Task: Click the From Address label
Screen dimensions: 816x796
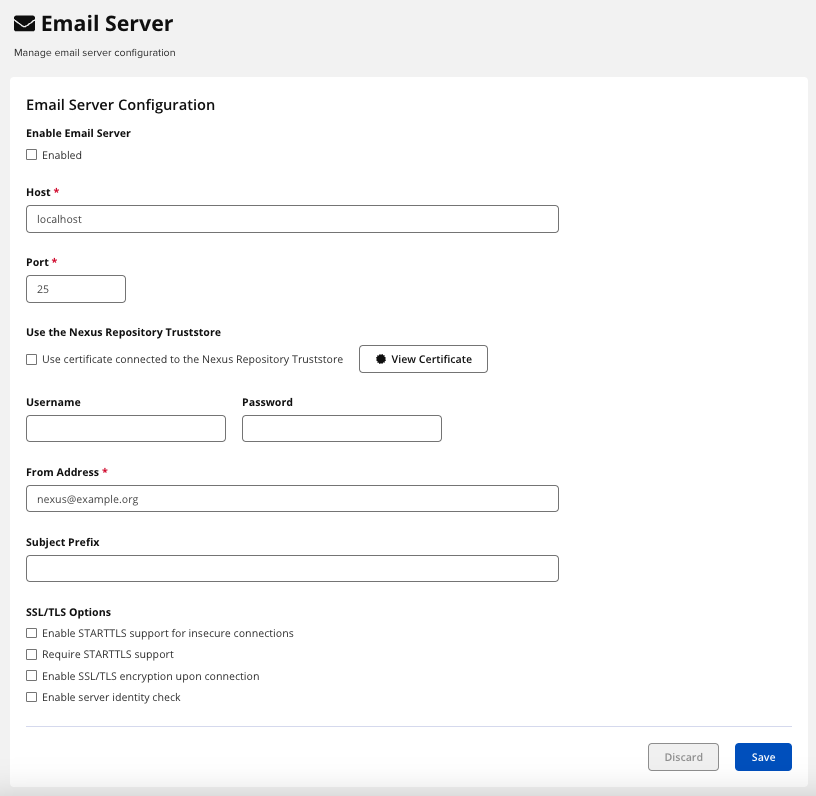Action: pyautogui.click(x=62, y=472)
